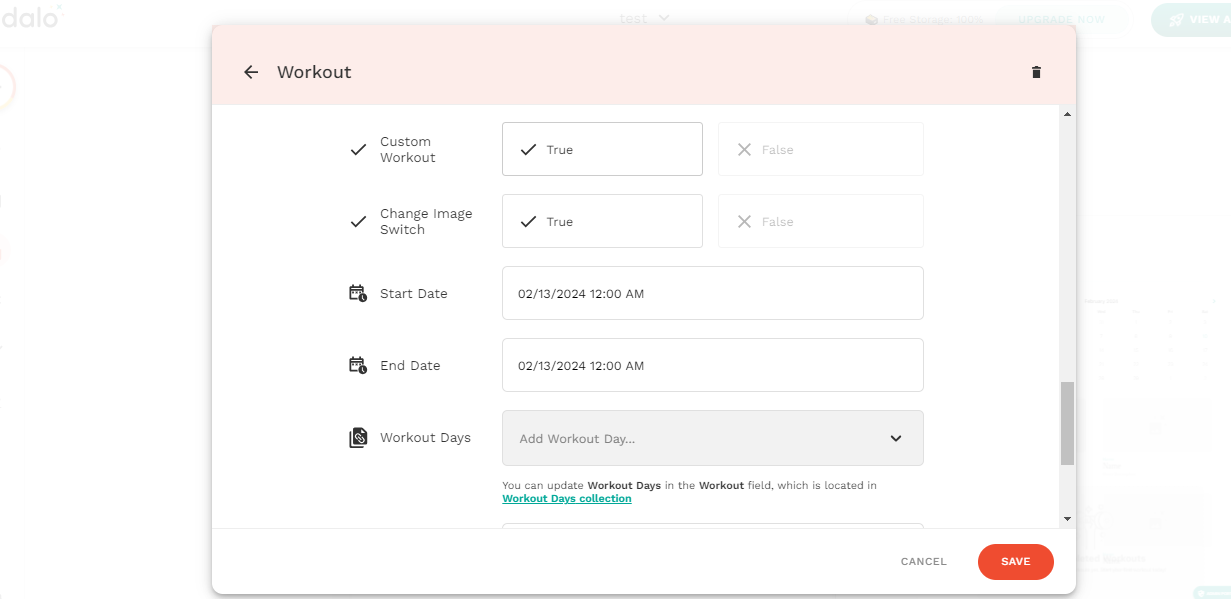Set Custom Workout to True
The width and height of the screenshot is (1231, 599).
click(x=602, y=149)
